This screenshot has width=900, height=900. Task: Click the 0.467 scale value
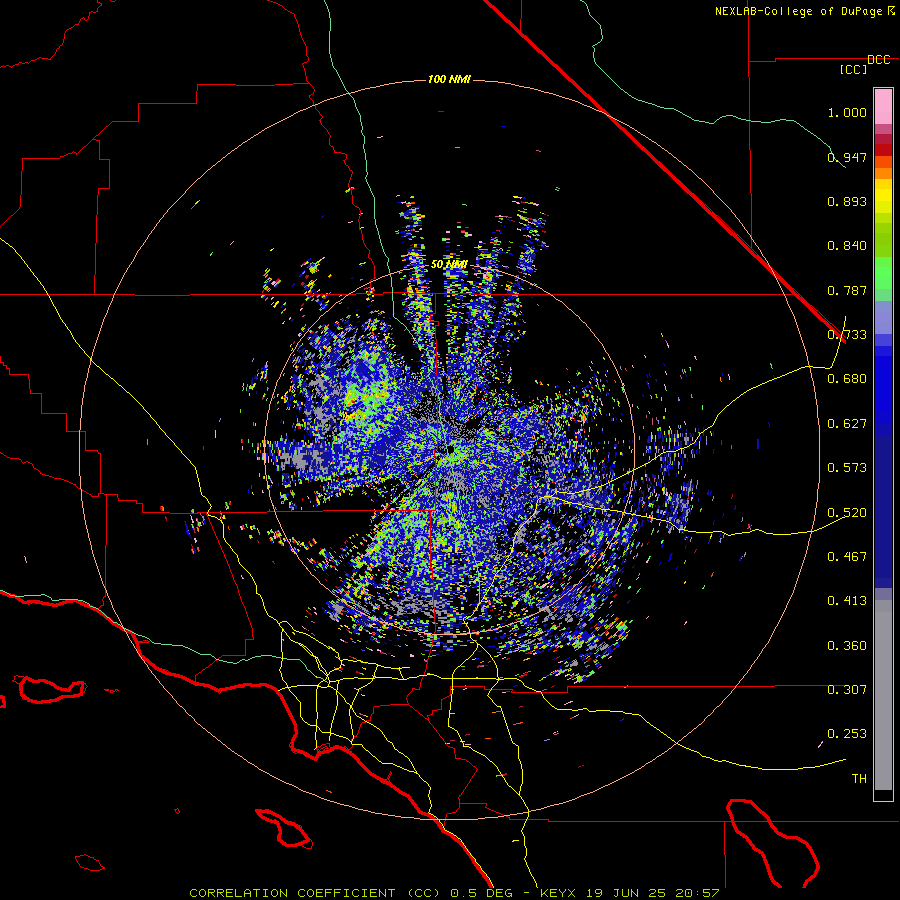point(847,557)
